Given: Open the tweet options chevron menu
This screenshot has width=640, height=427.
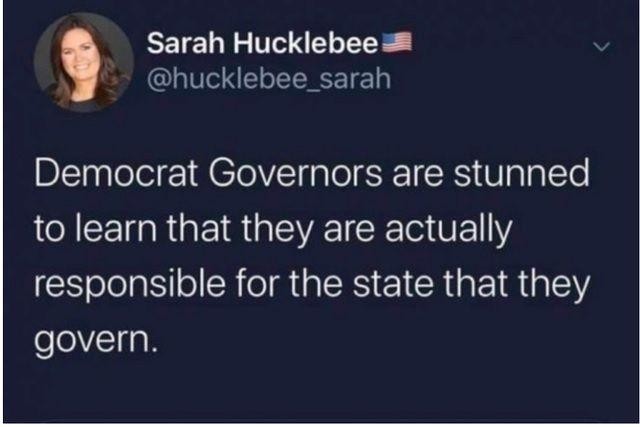Looking at the screenshot, I should point(602,47).
